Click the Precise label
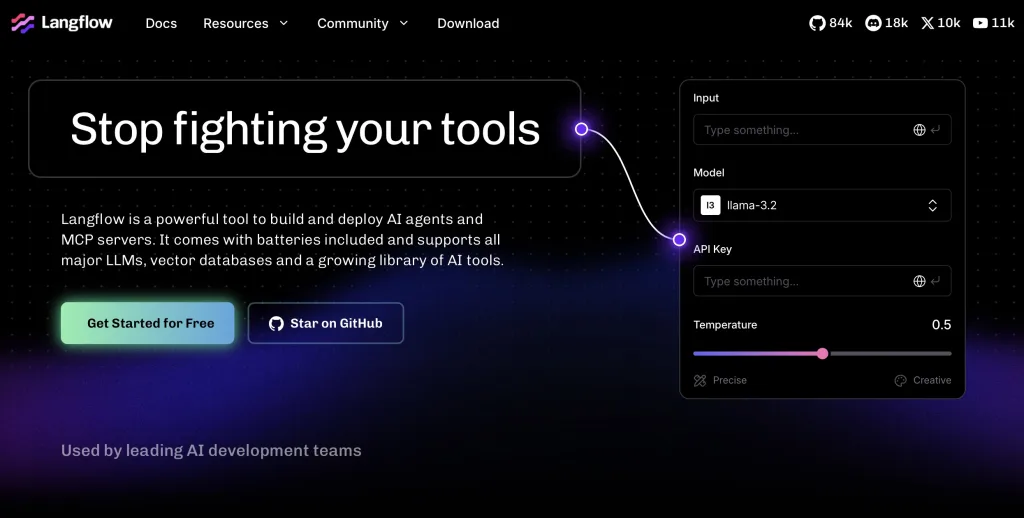 click(x=729, y=380)
